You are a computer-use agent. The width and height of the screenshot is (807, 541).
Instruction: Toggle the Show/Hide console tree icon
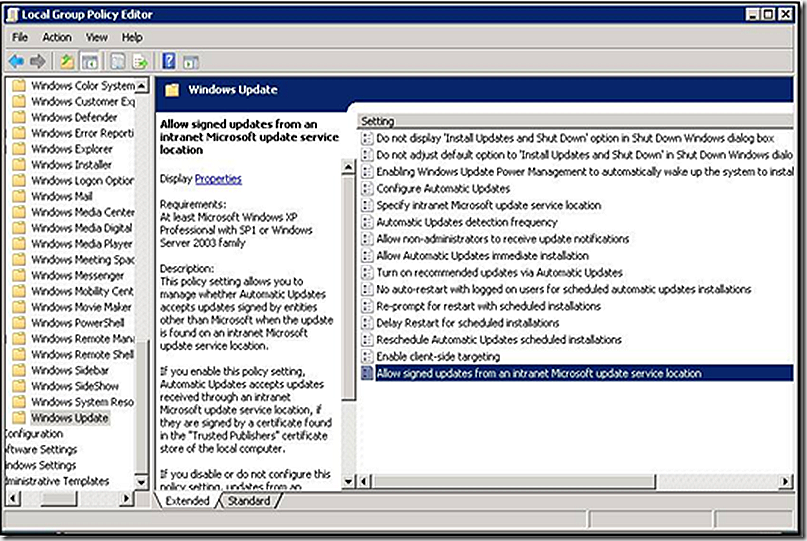(90, 62)
